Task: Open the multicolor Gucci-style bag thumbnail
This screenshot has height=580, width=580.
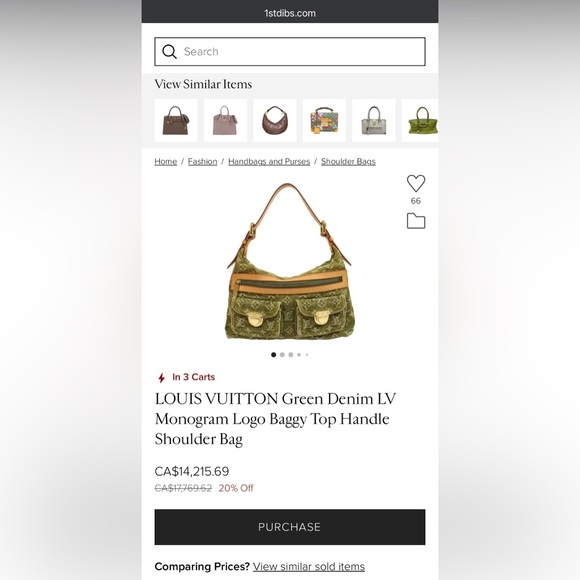Action: tap(324, 120)
